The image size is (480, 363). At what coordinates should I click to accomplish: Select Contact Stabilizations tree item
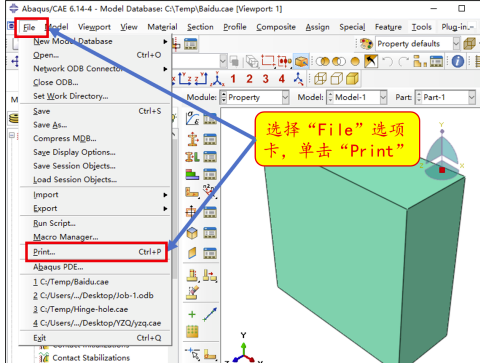91,358
